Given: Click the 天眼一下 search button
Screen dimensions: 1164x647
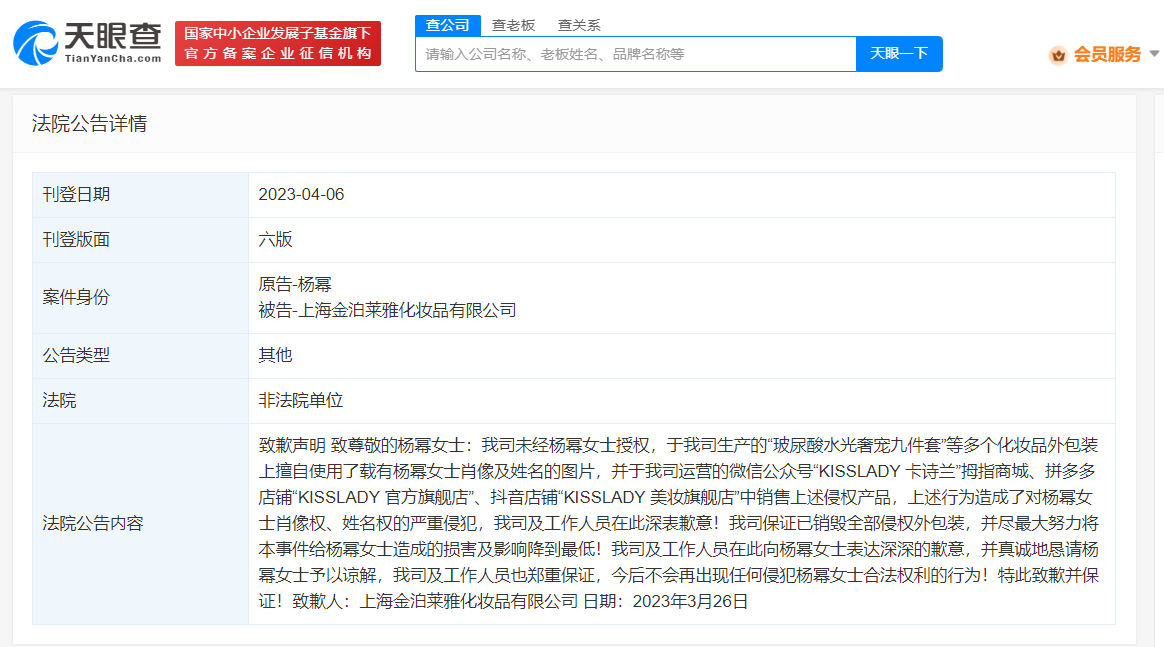Looking at the screenshot, I should pyautogui.click(x=899, y=54).
